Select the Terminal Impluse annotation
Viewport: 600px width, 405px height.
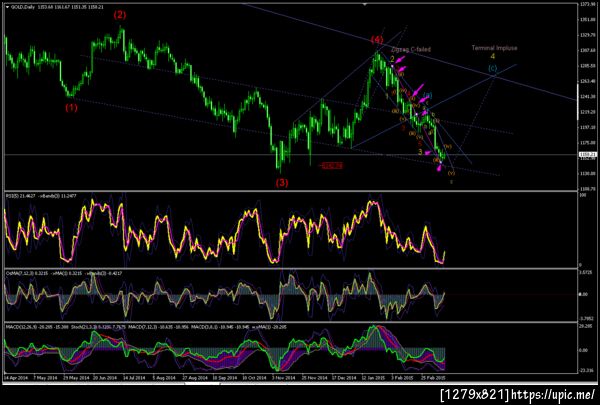click(494, 48)
